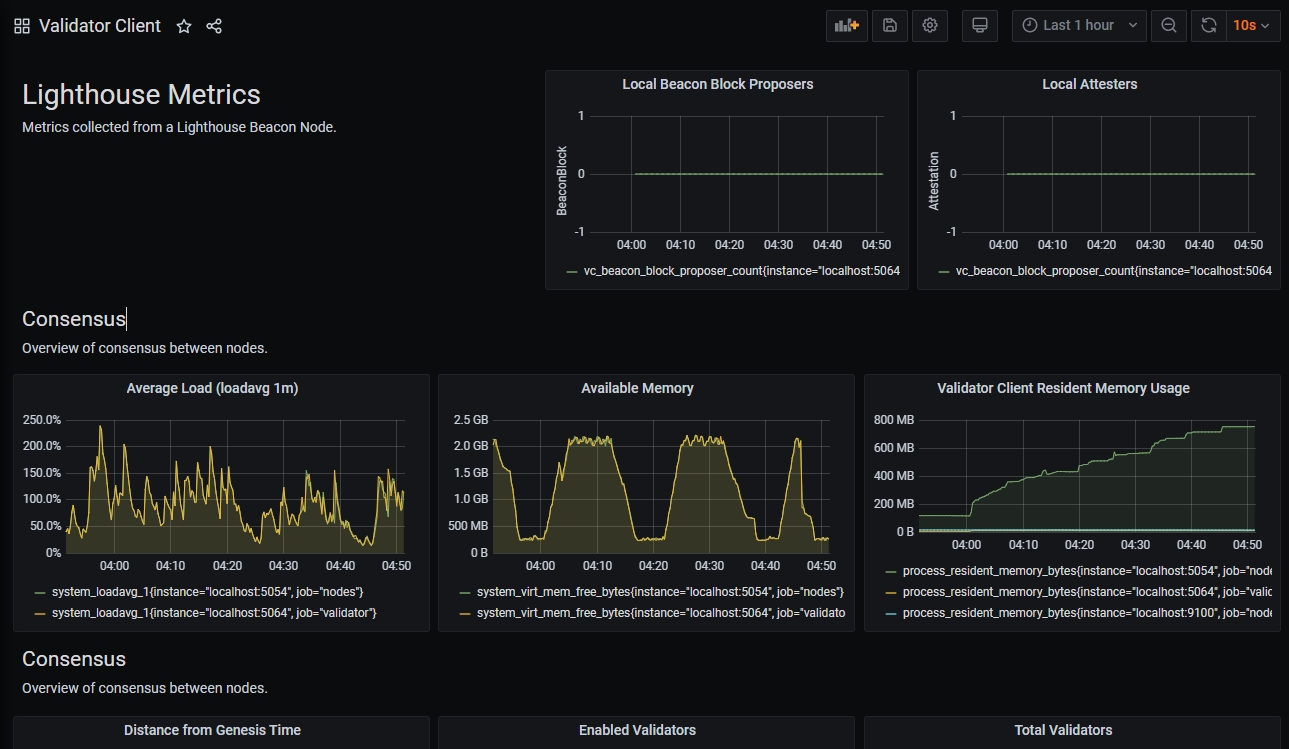The width and height of the screenshot is (1289, 749).
Task: Open the Local Beacon Block Proposers panel menu
Action: pos(717,84)
